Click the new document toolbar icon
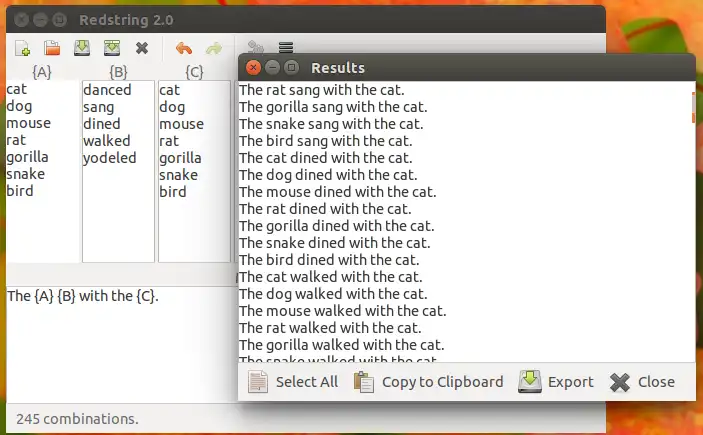The width and height of the screenshot is (703, 435). 22,48
